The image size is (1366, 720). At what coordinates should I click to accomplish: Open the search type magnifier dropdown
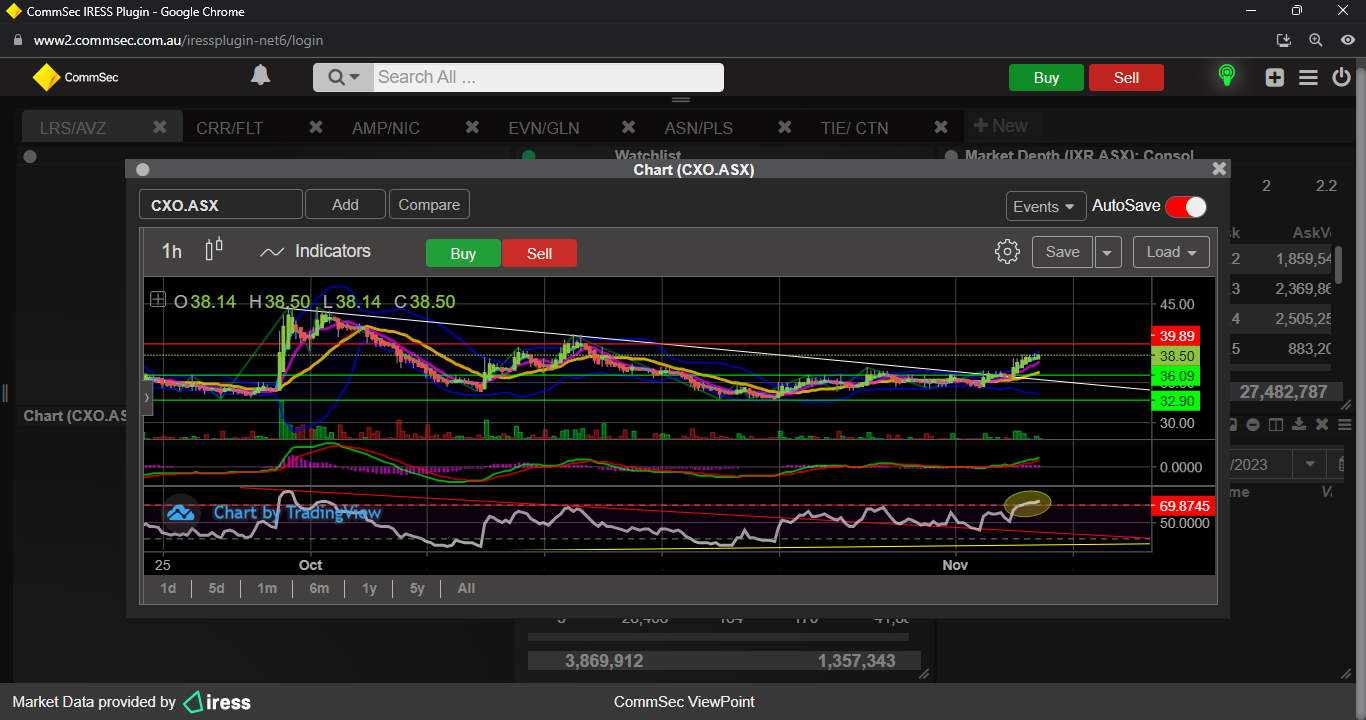click(343, 77)
